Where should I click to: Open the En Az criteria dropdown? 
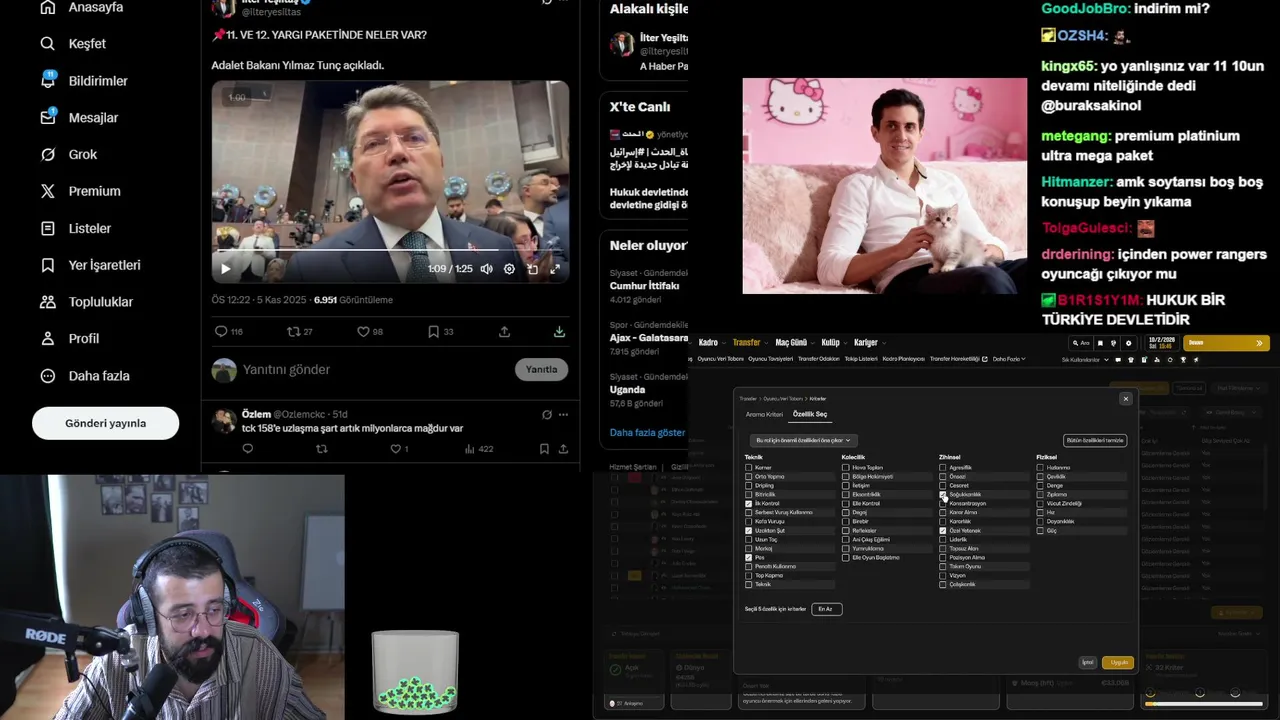point(826,609)
